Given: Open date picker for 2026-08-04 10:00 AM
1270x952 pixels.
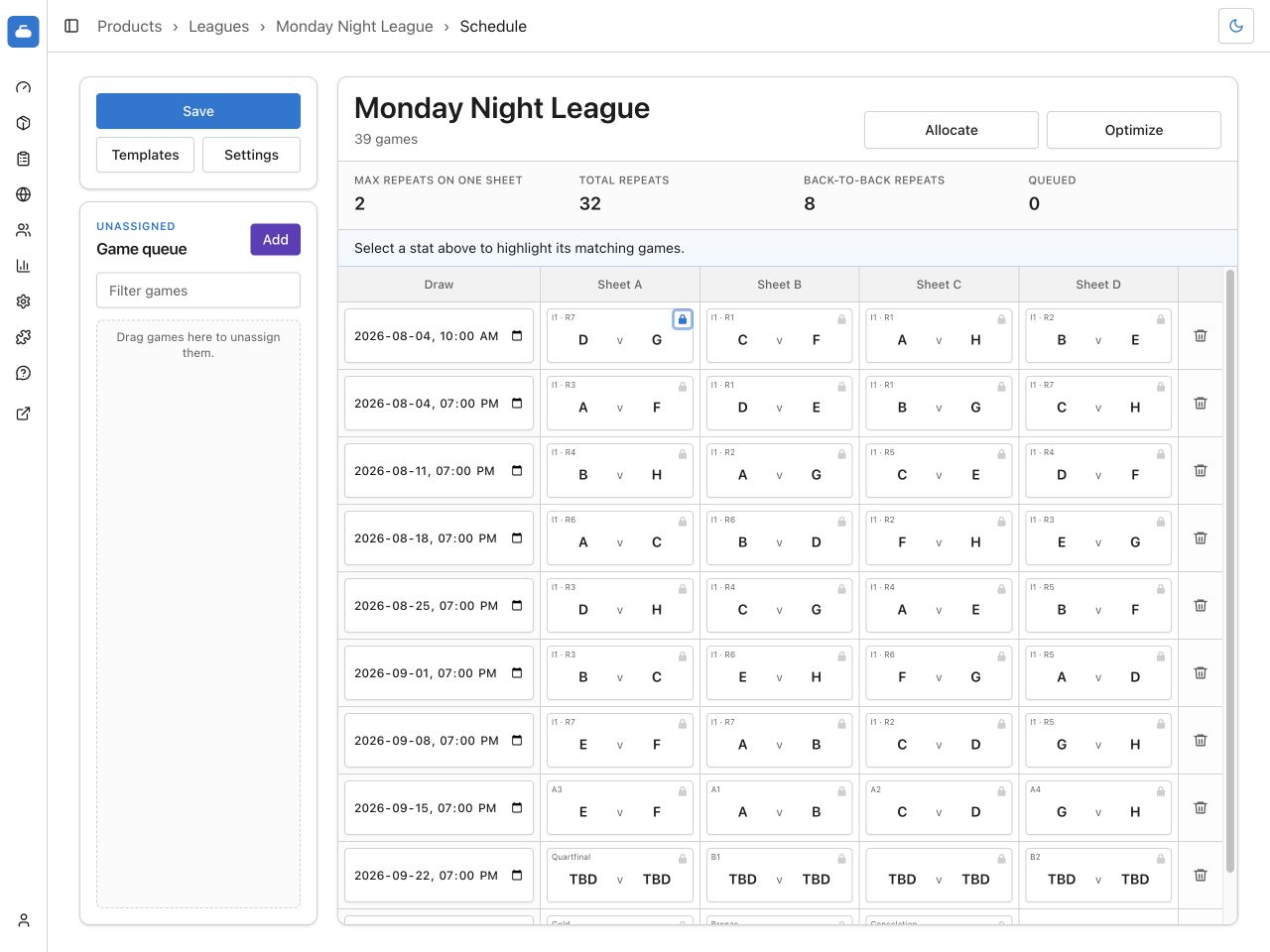Looking at the screenshot, I should [x=517, y=336].
